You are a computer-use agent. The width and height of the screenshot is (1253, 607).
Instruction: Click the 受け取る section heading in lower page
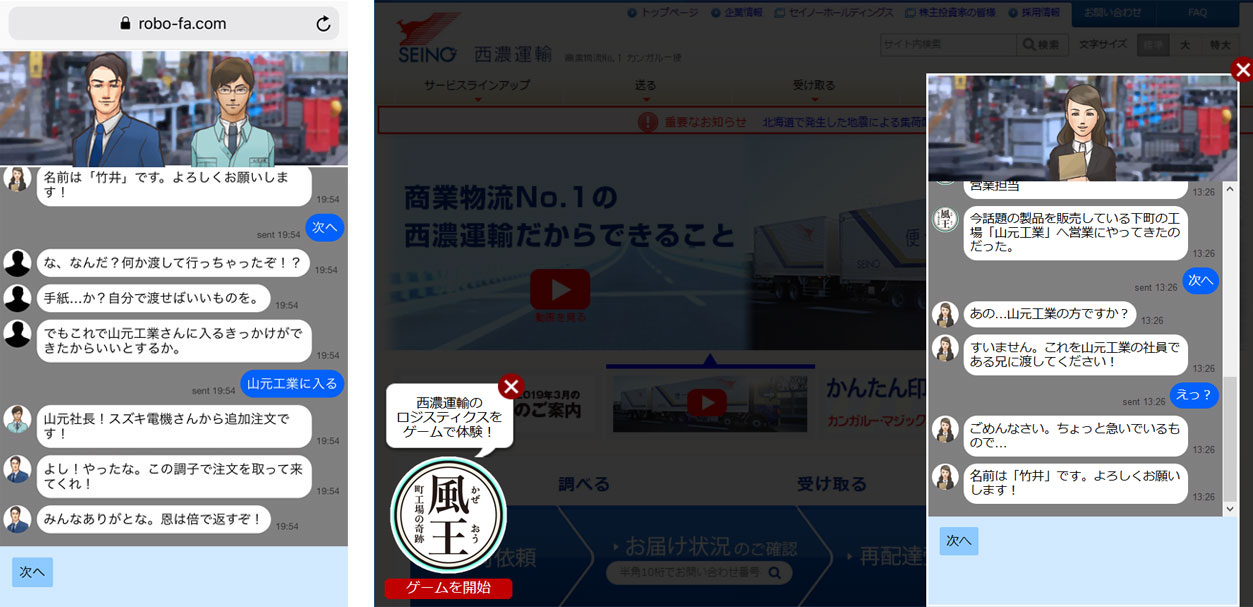point(831,484)
